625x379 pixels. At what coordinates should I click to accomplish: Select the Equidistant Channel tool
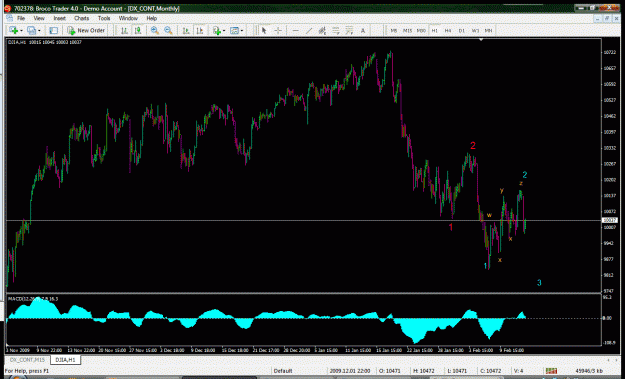point(322,30)
